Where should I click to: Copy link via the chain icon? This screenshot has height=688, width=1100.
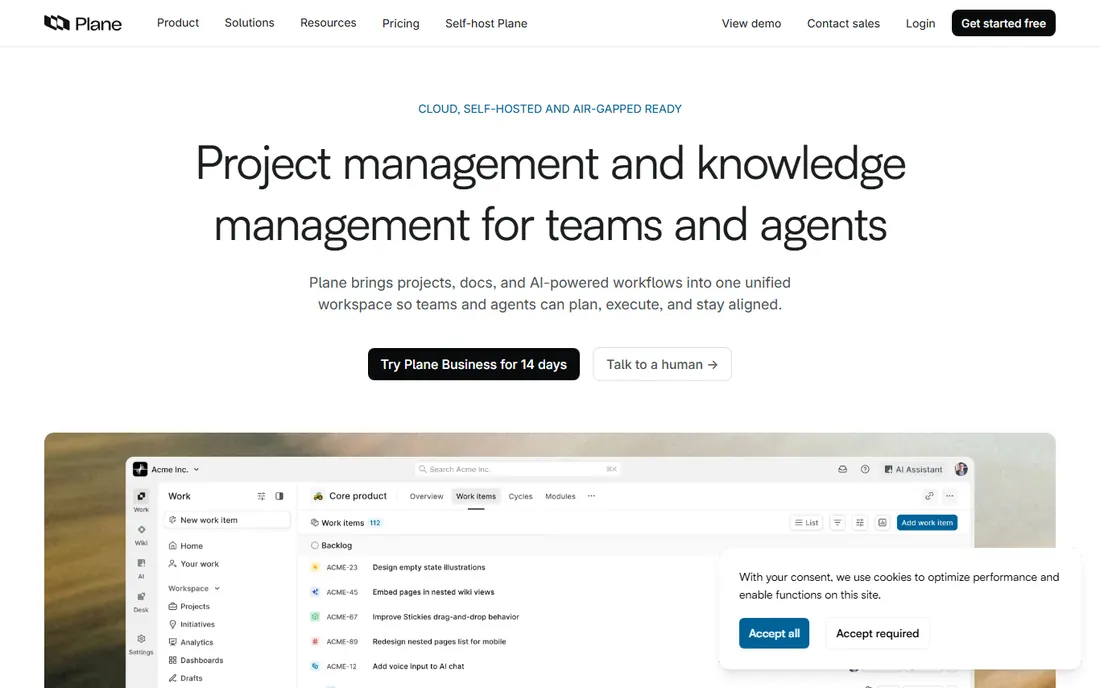[x=929, y=496]
